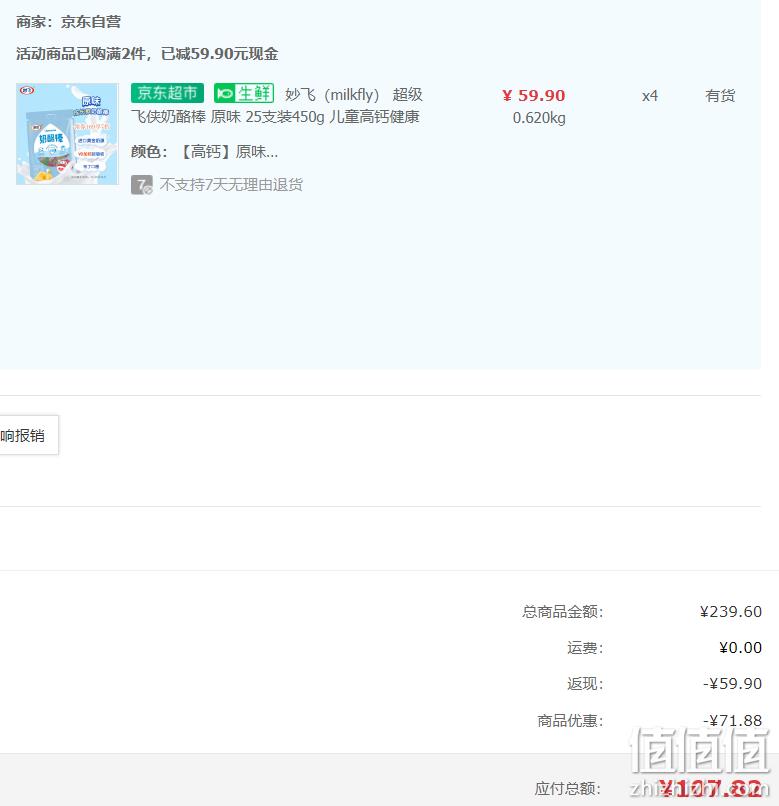Click the 7-day no-return icon
Image resolution: width=779 pixels, height=806 pixels.
(142, 185)
